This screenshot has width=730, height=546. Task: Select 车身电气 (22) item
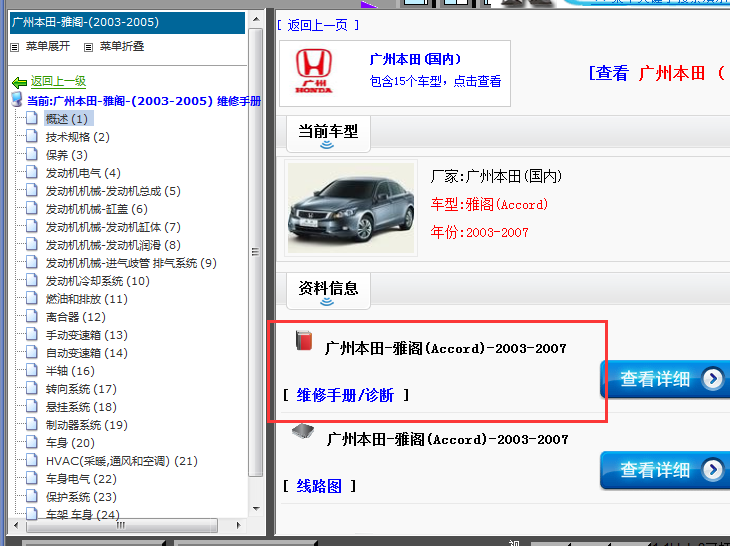click(x=81, y=479)
